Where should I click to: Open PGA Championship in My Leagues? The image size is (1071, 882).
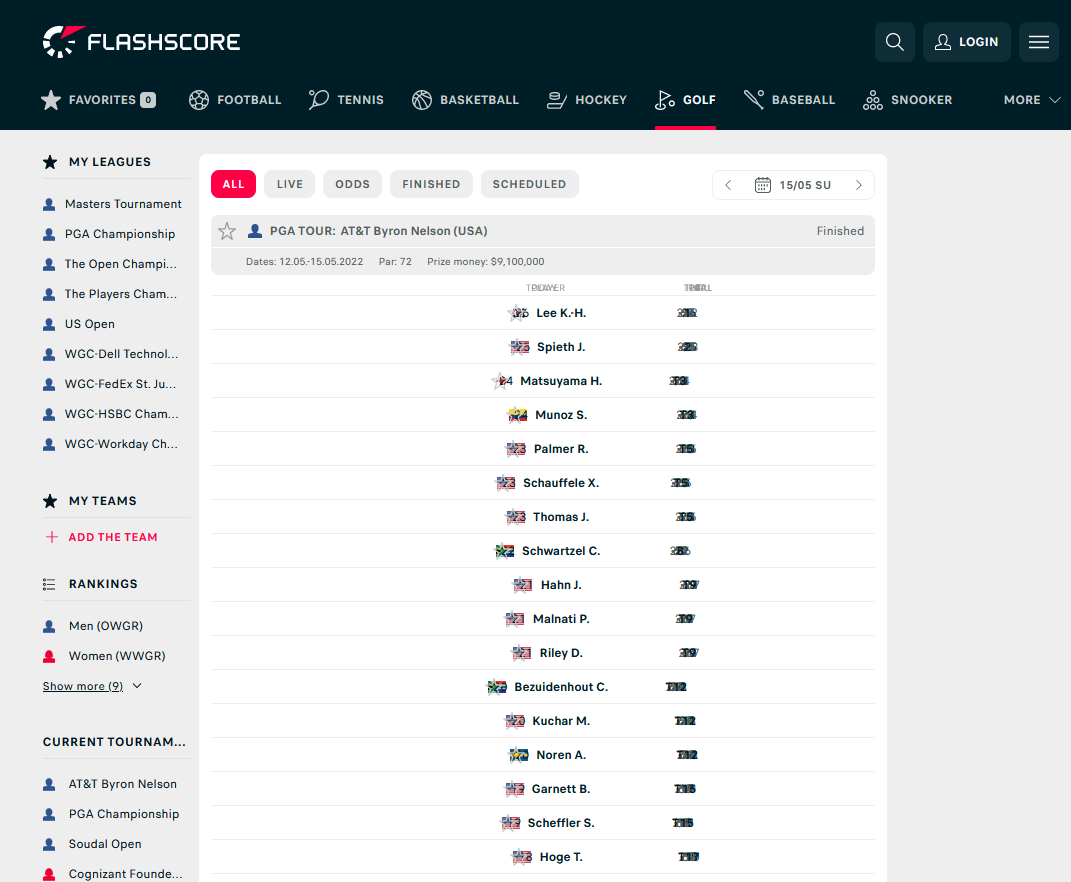pos(120,234)
